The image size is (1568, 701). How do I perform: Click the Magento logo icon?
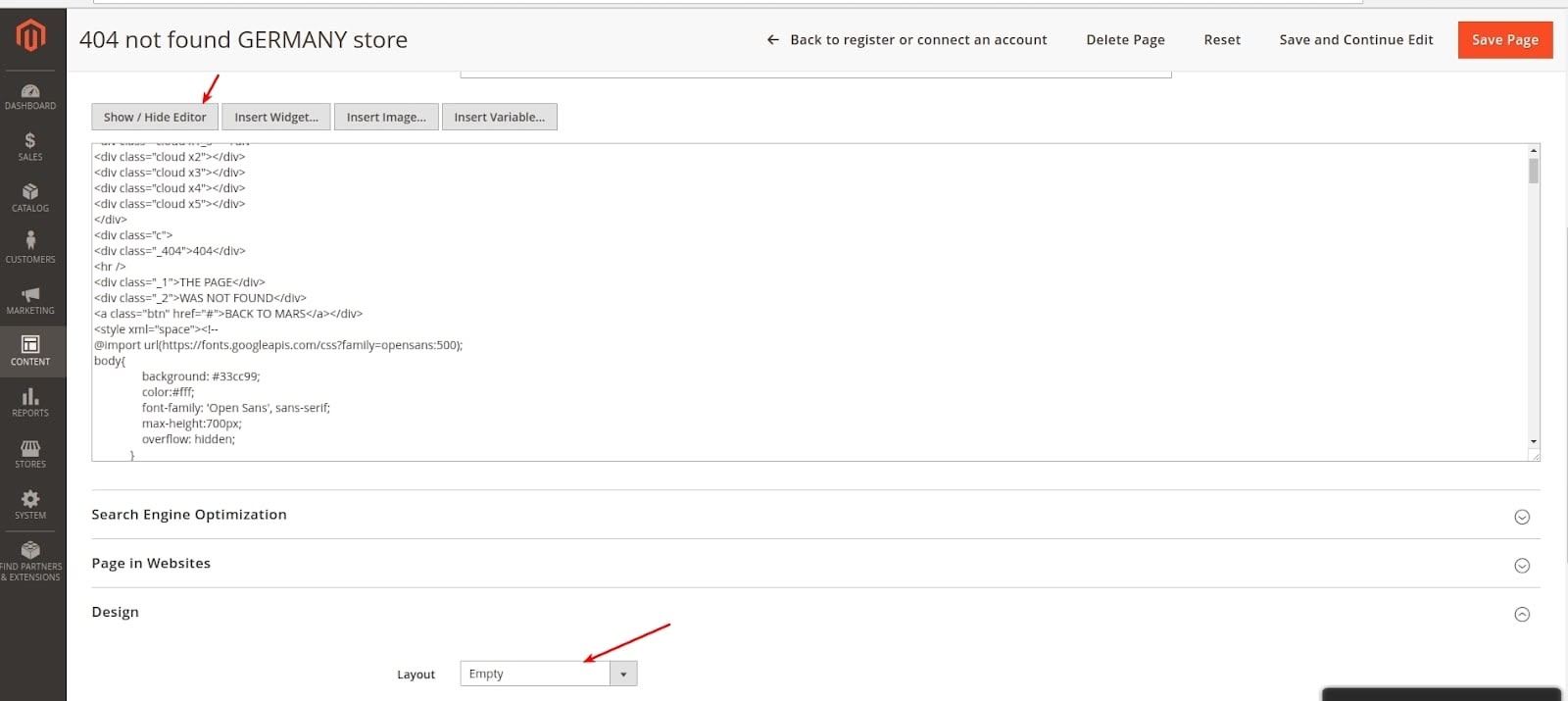click(30, 36)
